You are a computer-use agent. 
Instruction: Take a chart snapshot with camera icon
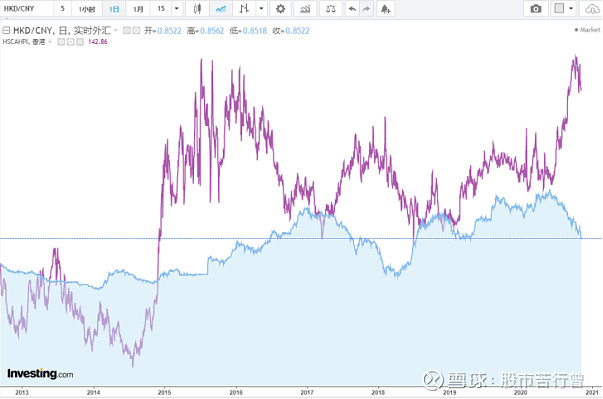coord(536,8)
